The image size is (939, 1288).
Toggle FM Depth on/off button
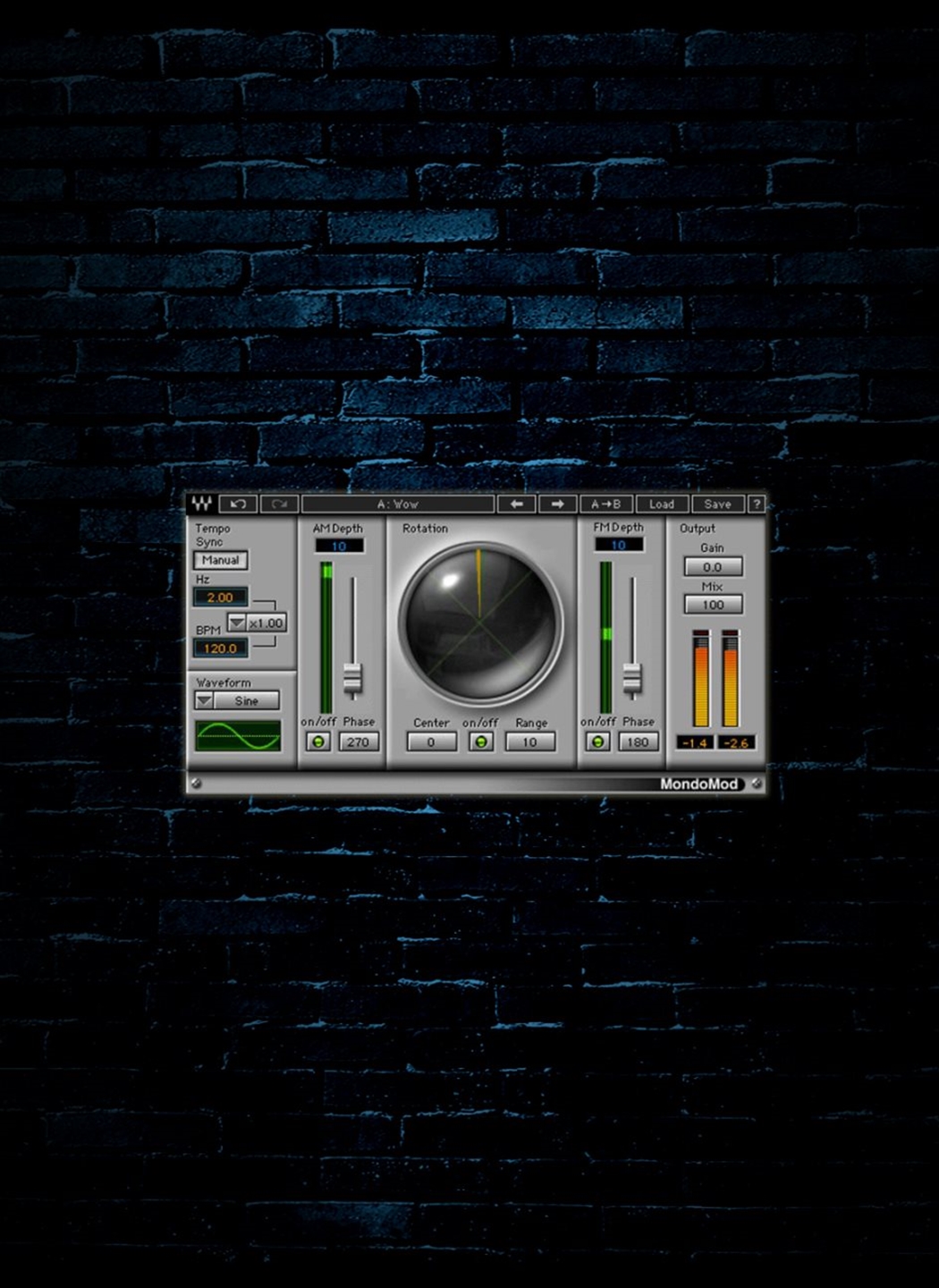[598, 741]
